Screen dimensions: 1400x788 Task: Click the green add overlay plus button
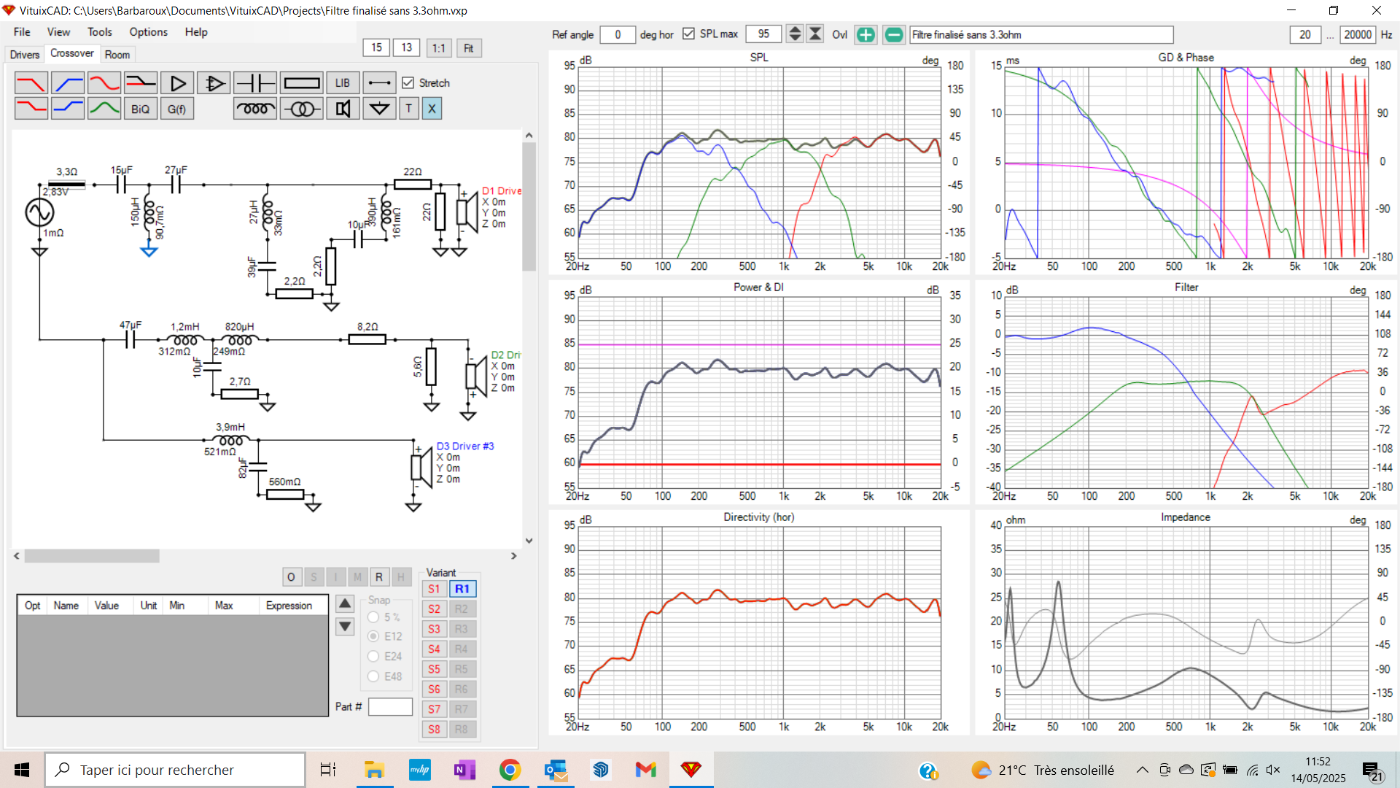(x=866, y=35)
